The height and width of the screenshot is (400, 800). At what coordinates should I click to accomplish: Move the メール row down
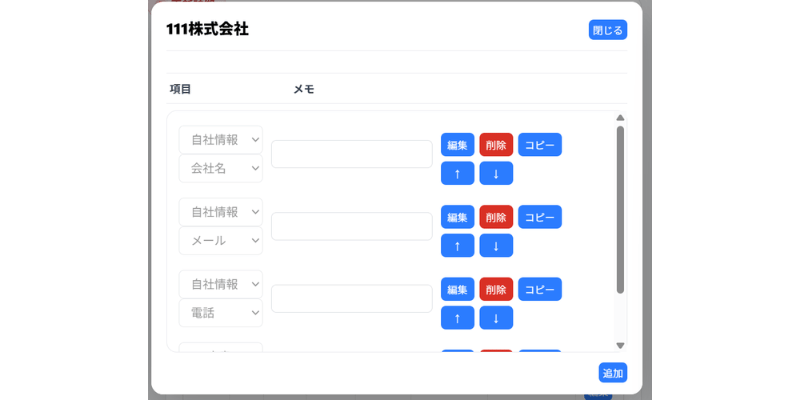point(496,246)
